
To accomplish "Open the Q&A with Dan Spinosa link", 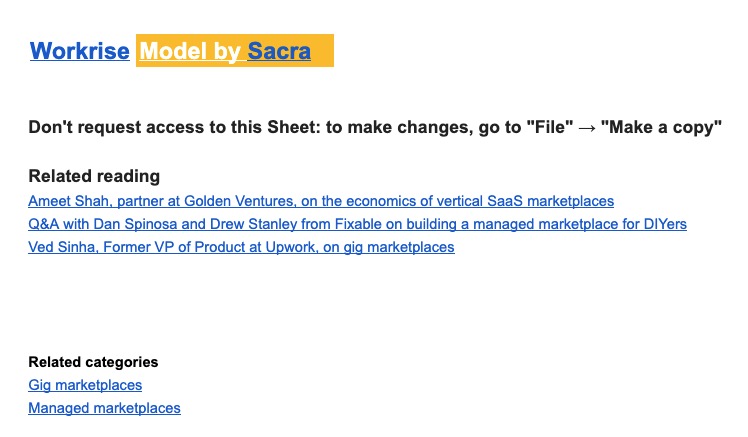I will pyautogui.click(x=357, y=224).
